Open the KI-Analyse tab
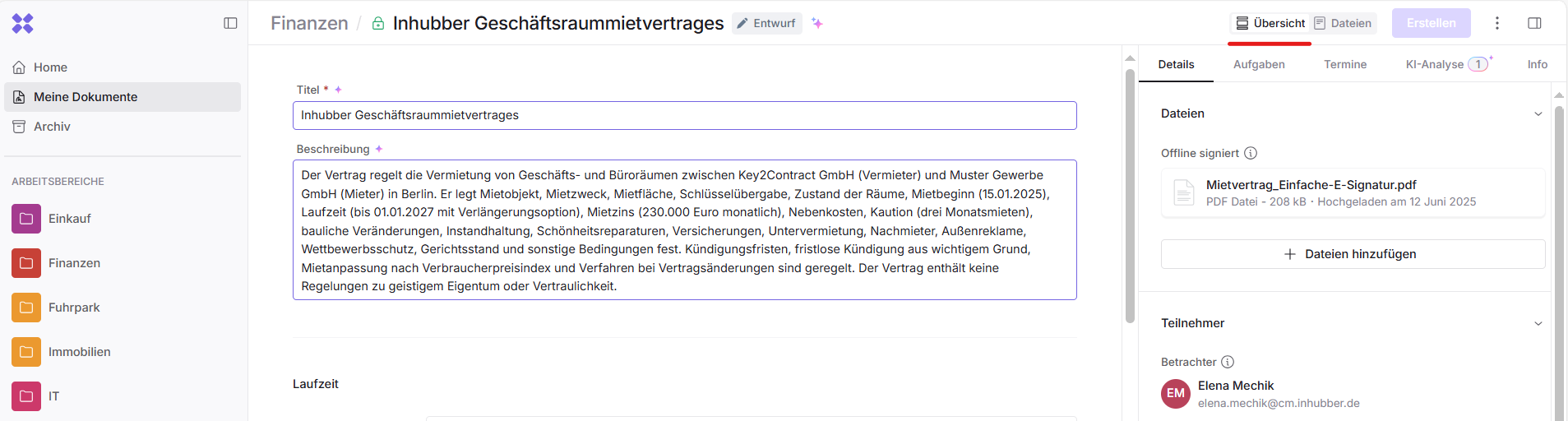 [x=1435, y=64]
